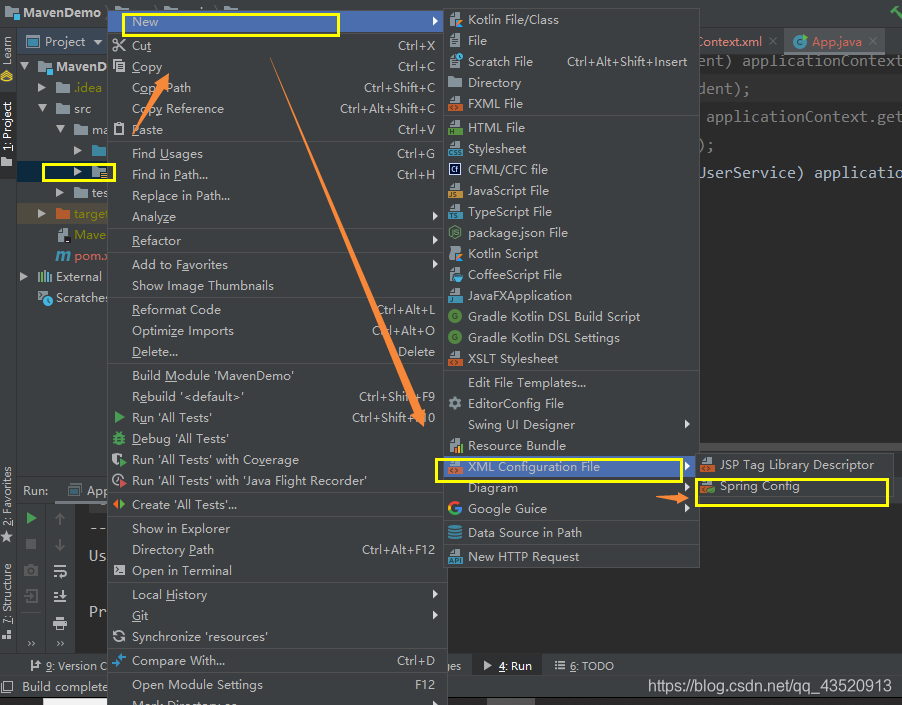Create a JavaScript File
Screen dimensions: 902x705
571,191
